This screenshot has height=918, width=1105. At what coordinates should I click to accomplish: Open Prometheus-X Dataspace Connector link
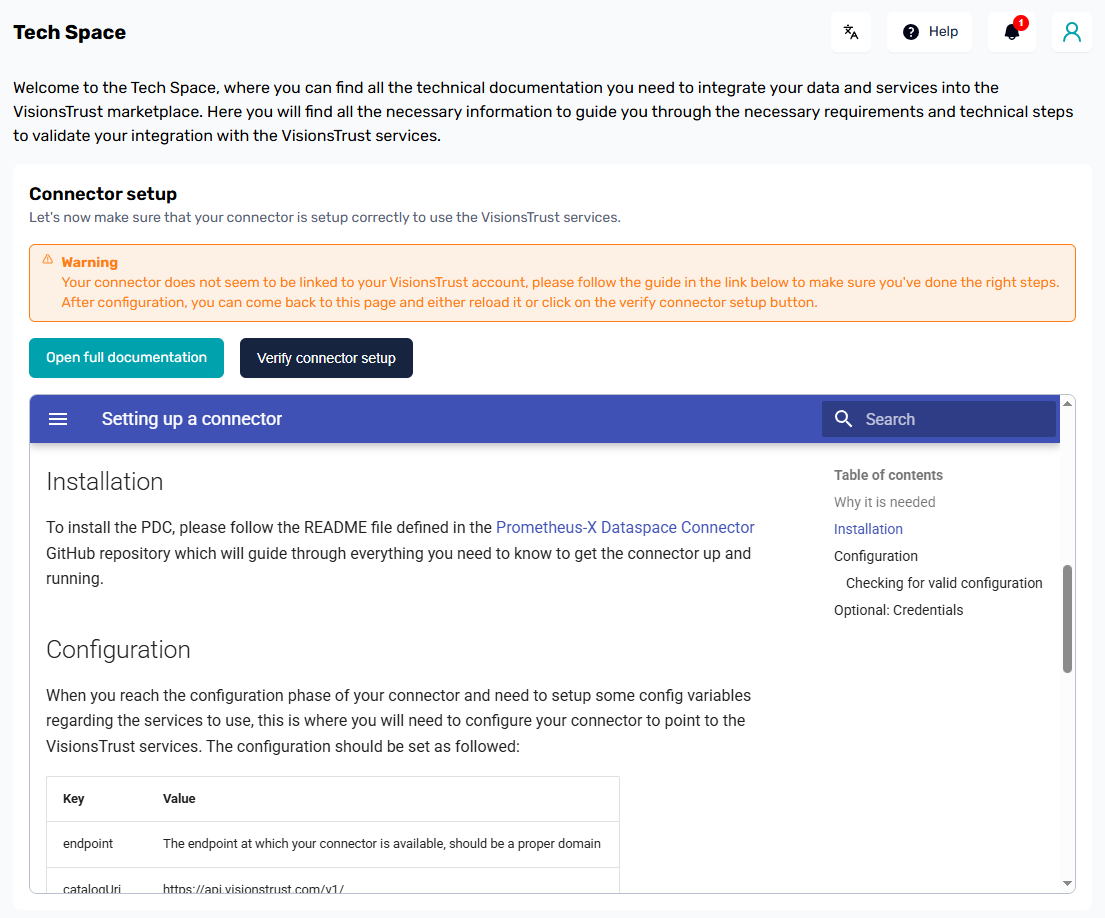pyautogui.click(x=625, y=527)
